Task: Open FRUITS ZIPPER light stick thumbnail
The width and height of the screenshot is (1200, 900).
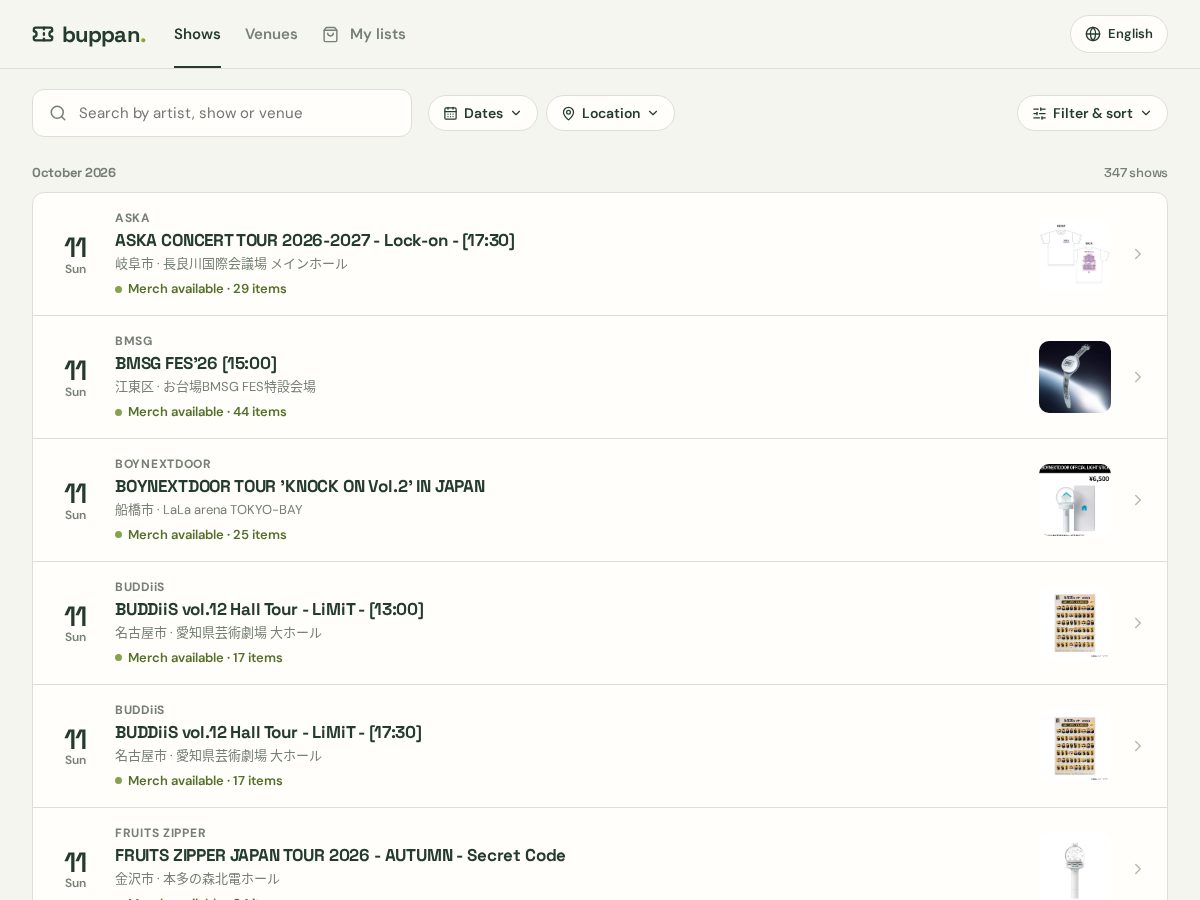Action: click(x=1075, y=866)
